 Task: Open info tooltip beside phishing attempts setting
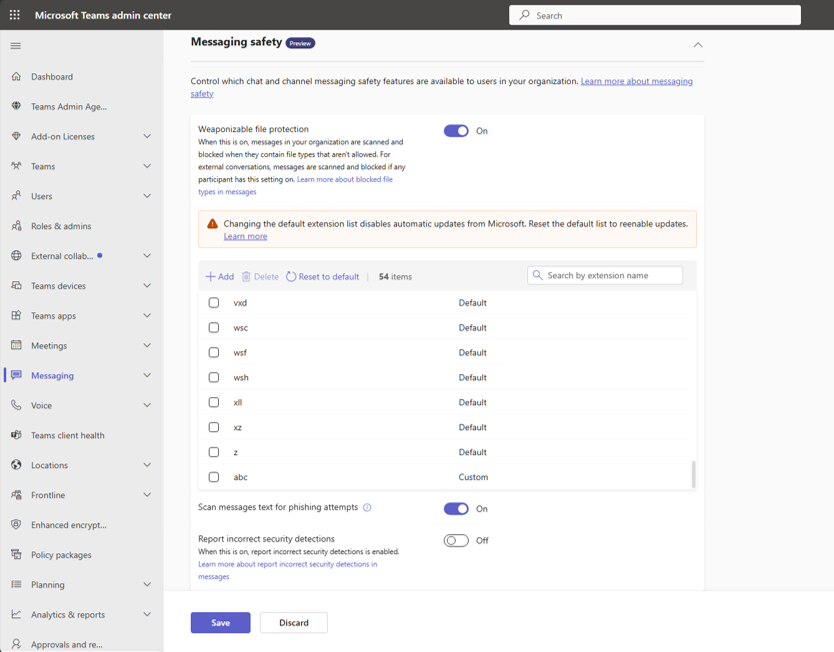(x=367, y=507)
